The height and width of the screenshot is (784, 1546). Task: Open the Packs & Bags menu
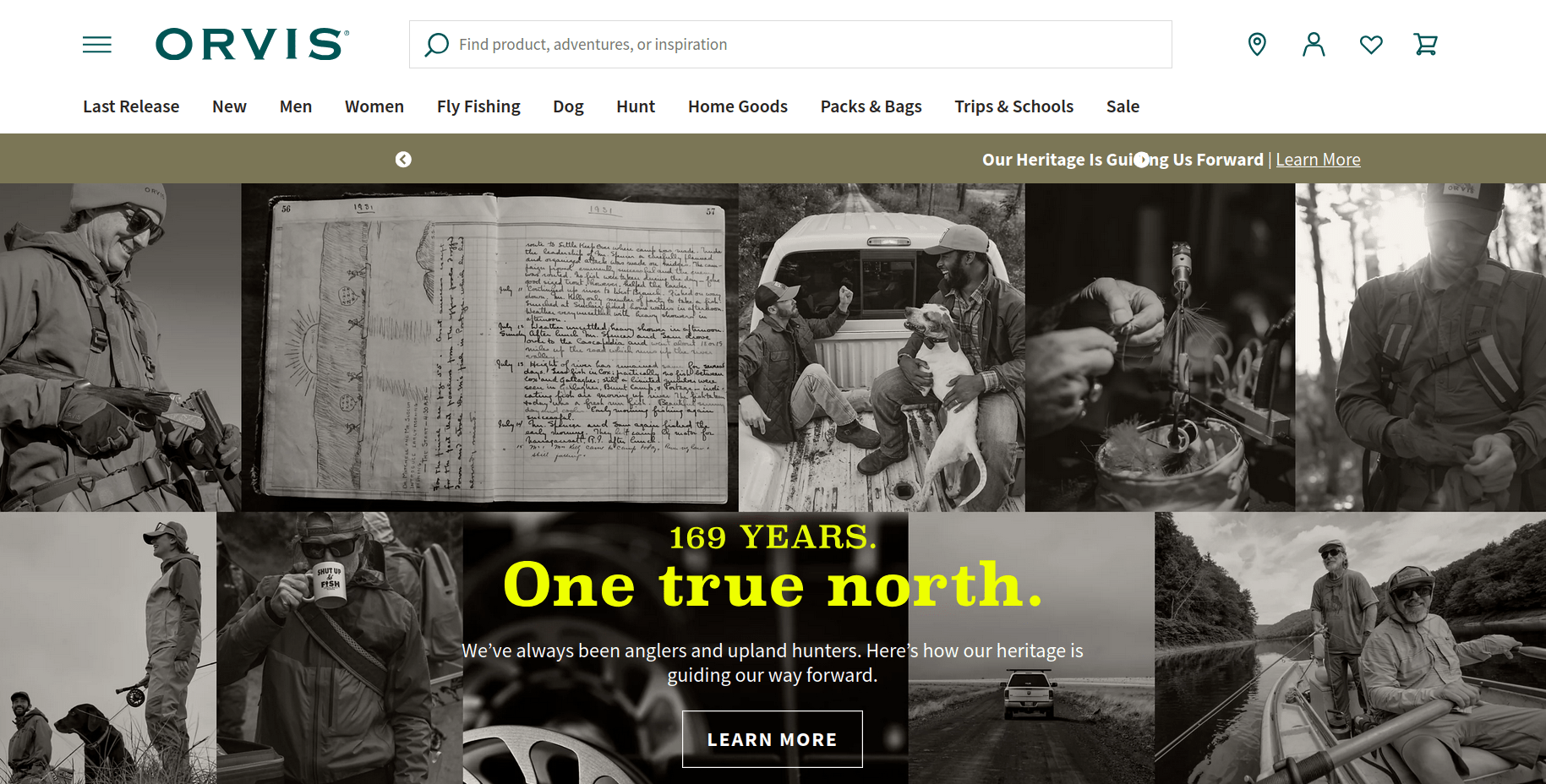click(871, 106)
